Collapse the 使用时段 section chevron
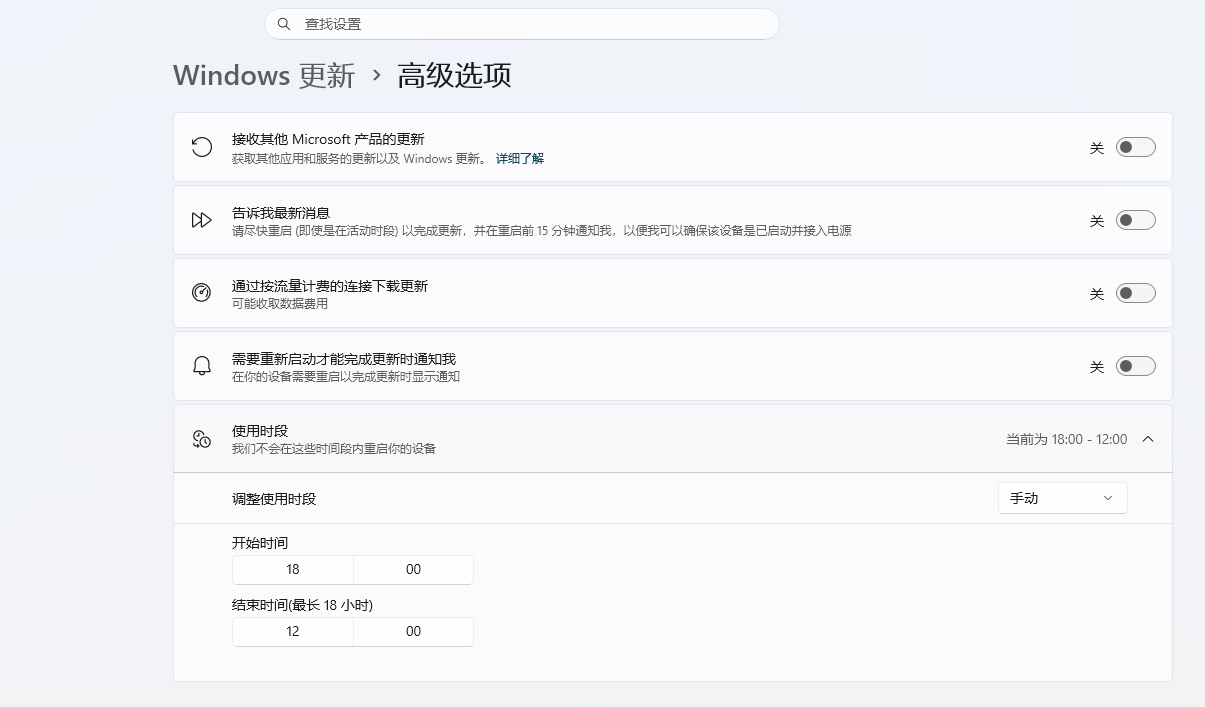Screen dimensions: 1205x707 pyautogui.click(x=1148, y=439)
